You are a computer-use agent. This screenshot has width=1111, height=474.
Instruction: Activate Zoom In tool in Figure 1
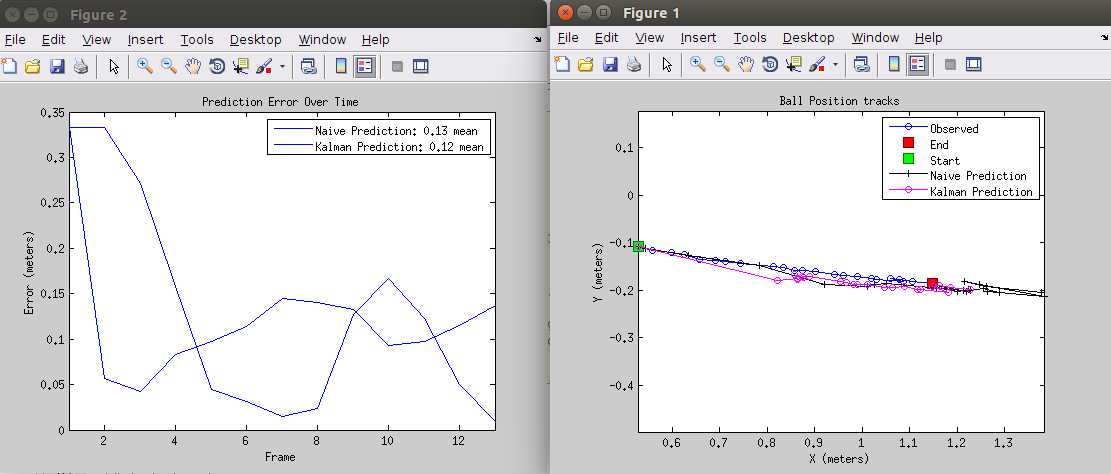click(x=698, y=64)
